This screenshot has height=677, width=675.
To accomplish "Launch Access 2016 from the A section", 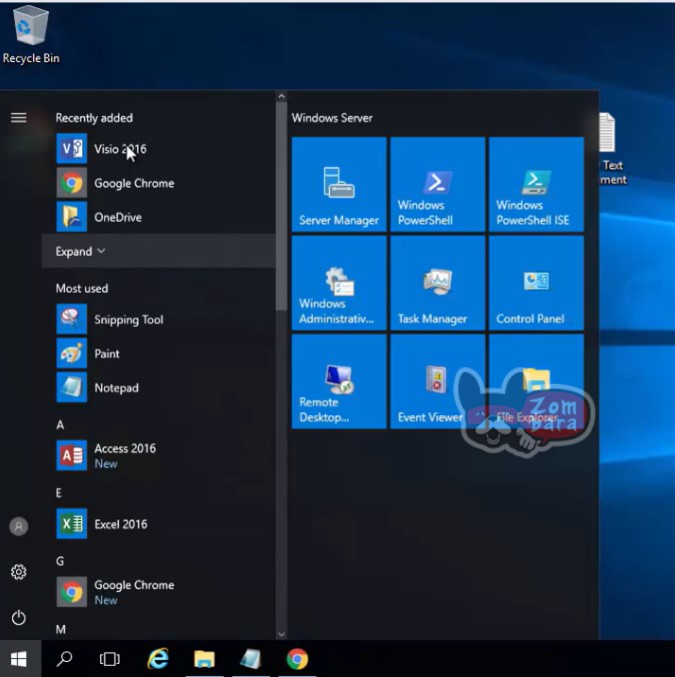I will (x=158, y=456).
